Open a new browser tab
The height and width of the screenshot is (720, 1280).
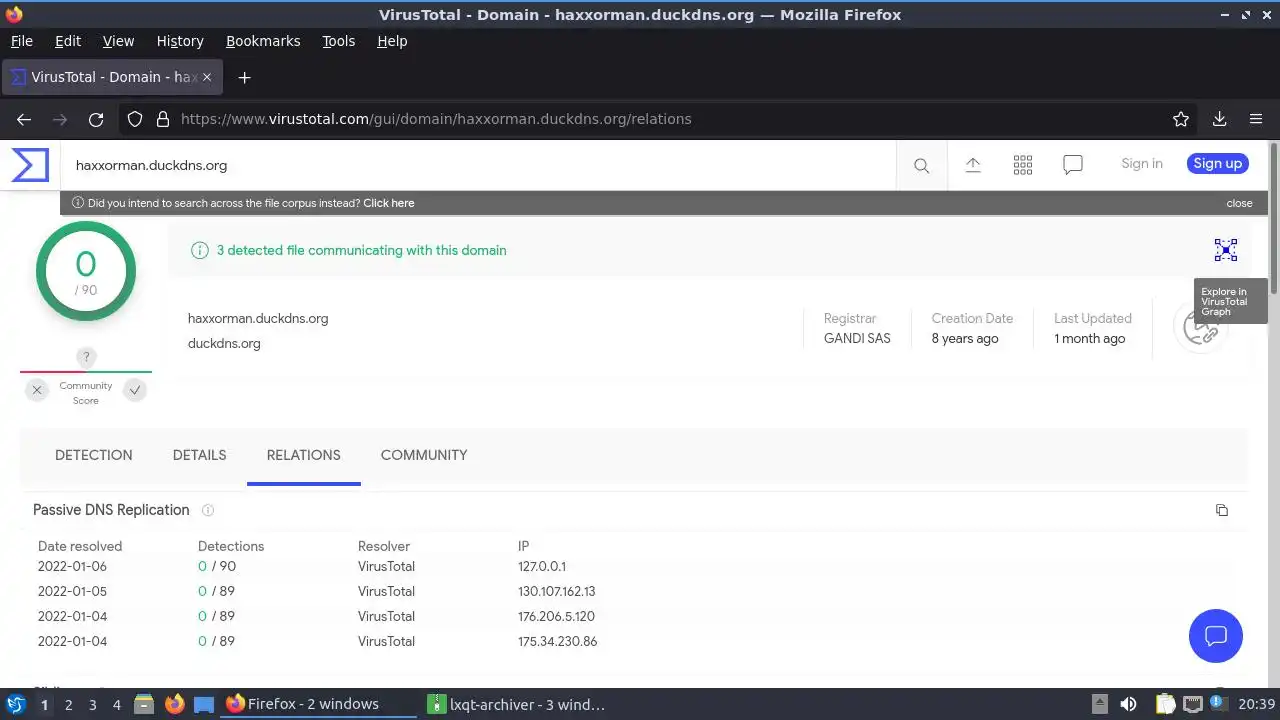[244, 77]
